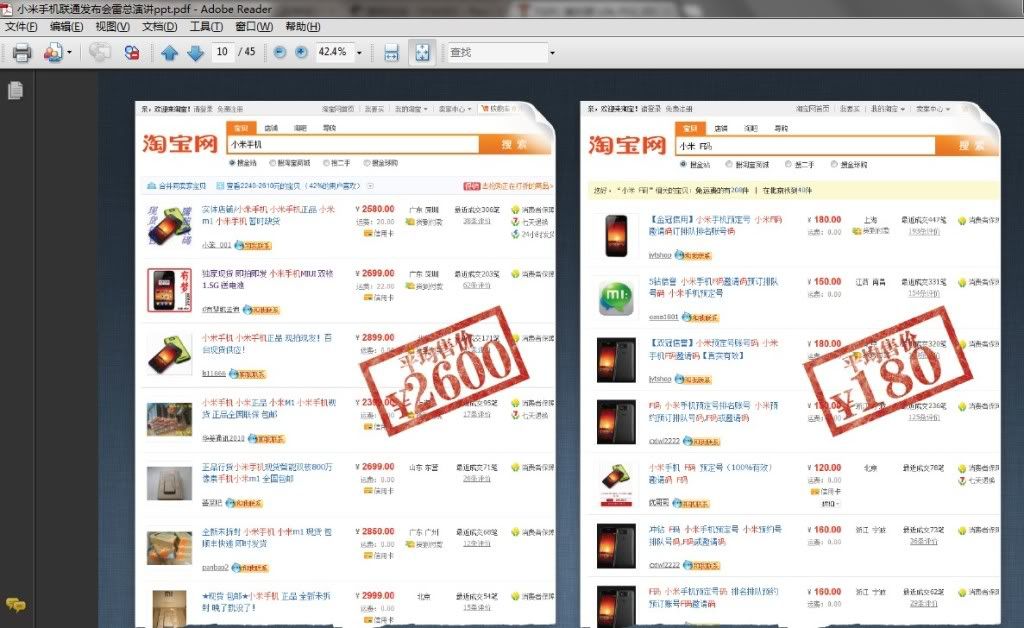Viewport: 1024px width, 628px height.
Task: Click 请登录 link on 小米手机 page
Action: pyautogui.click(x=203, y=109)
